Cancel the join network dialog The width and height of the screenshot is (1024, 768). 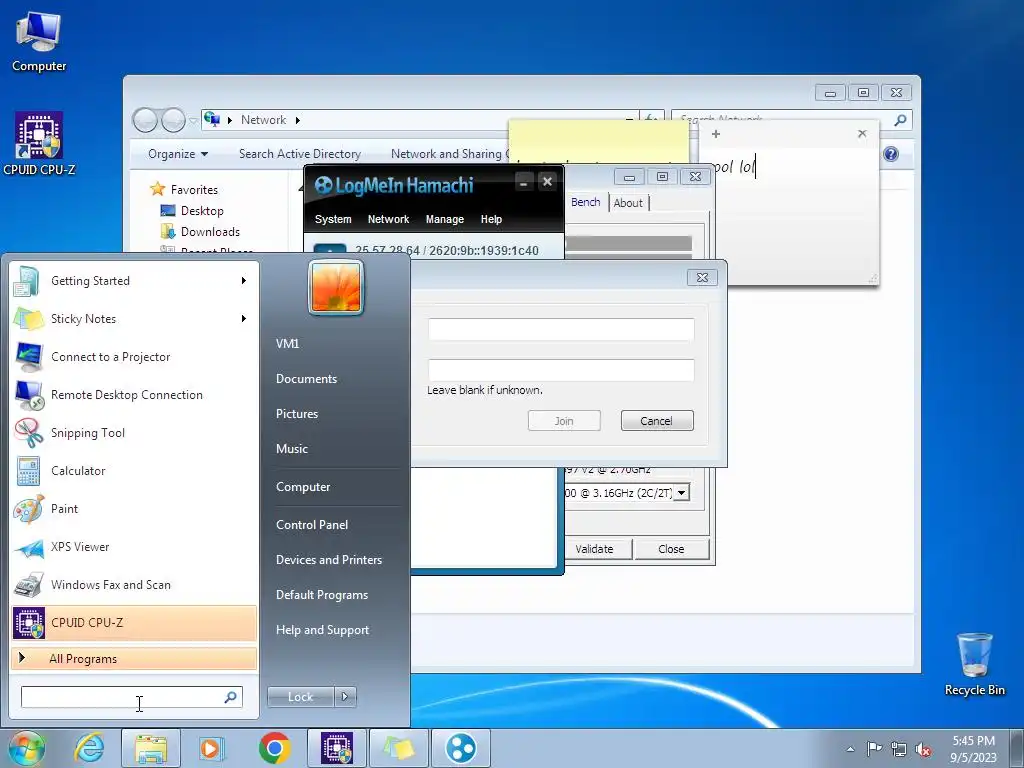click(x=657, y=421)
